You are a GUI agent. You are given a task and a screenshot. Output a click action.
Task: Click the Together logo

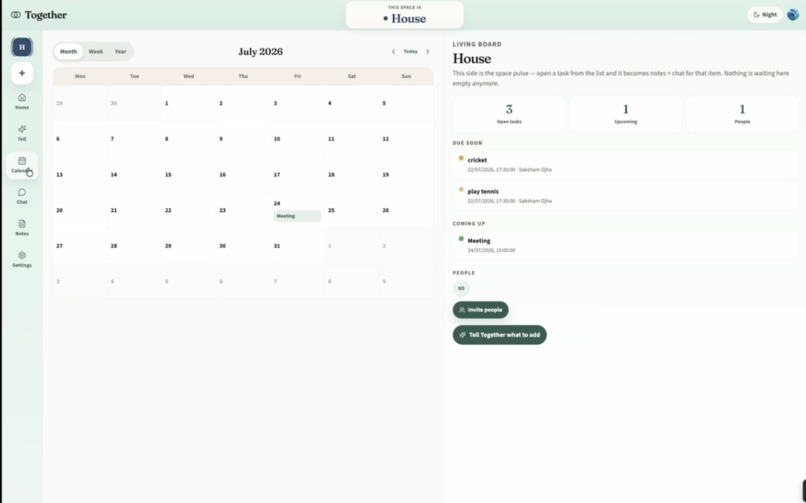tap(39, 15)
